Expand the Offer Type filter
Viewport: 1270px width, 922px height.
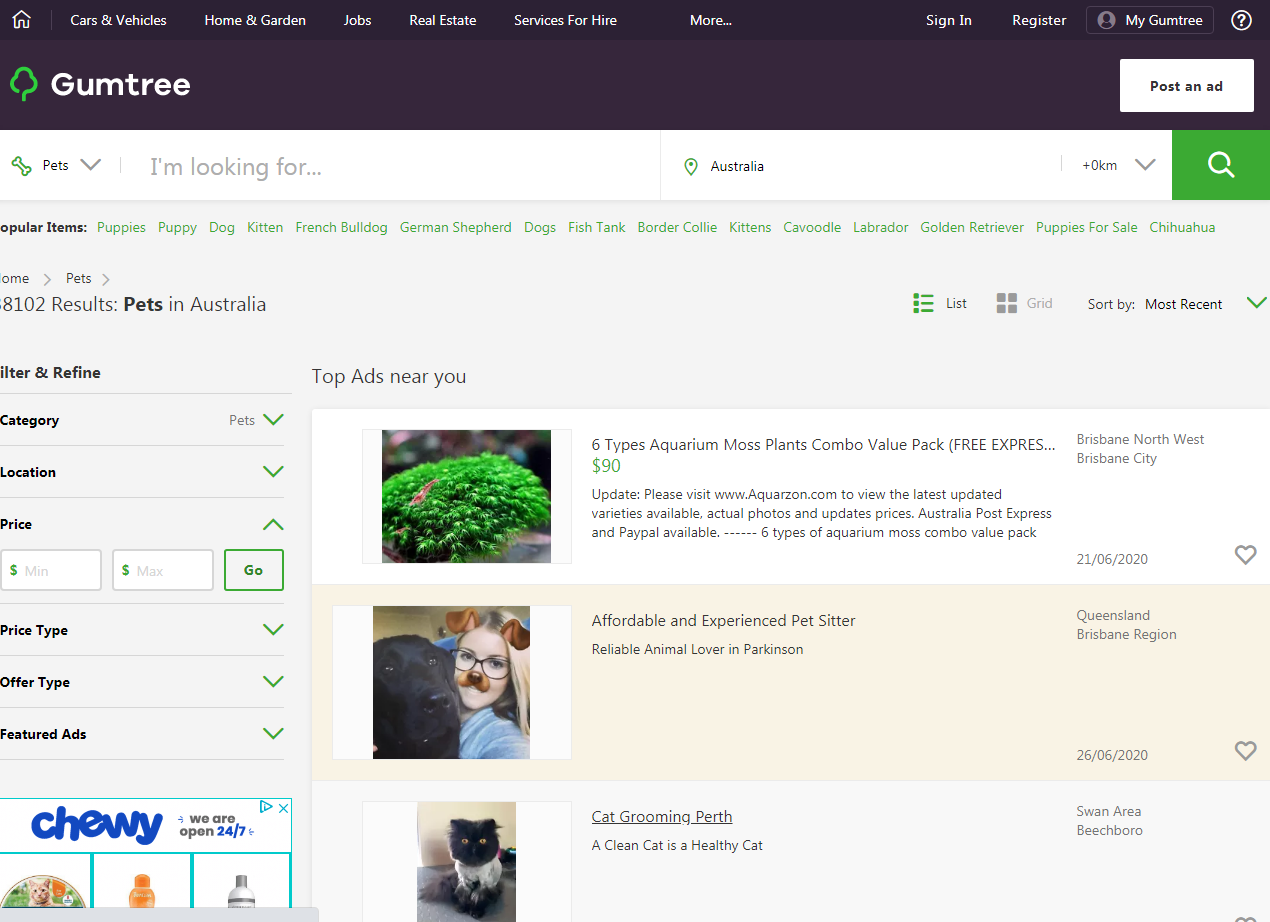coord(271,681)
